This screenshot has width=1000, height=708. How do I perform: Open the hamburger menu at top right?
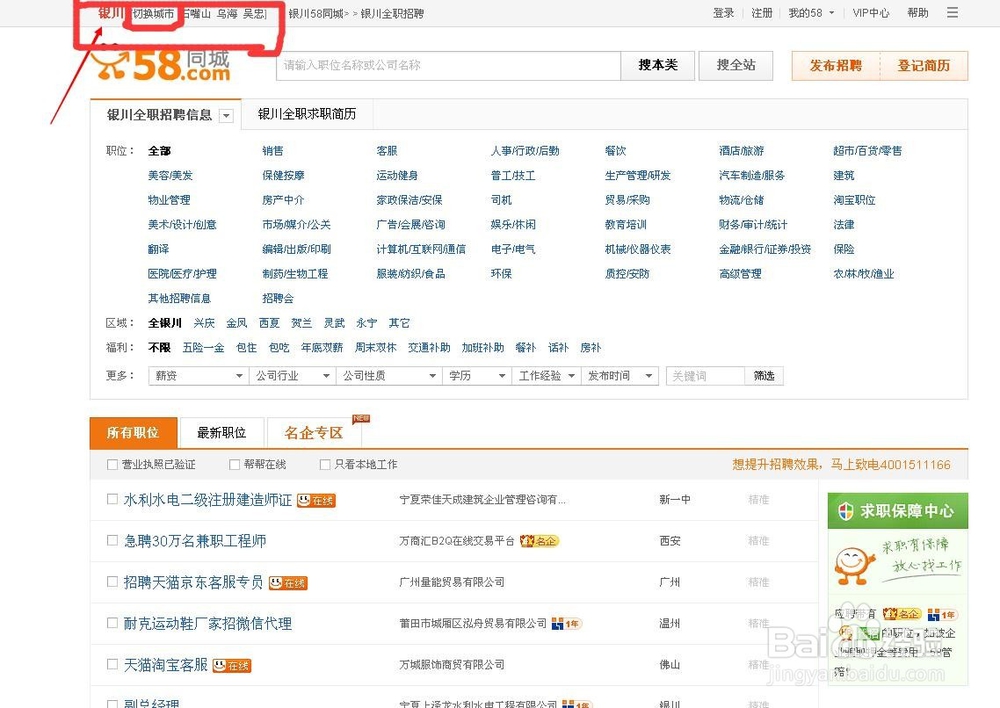954,13
